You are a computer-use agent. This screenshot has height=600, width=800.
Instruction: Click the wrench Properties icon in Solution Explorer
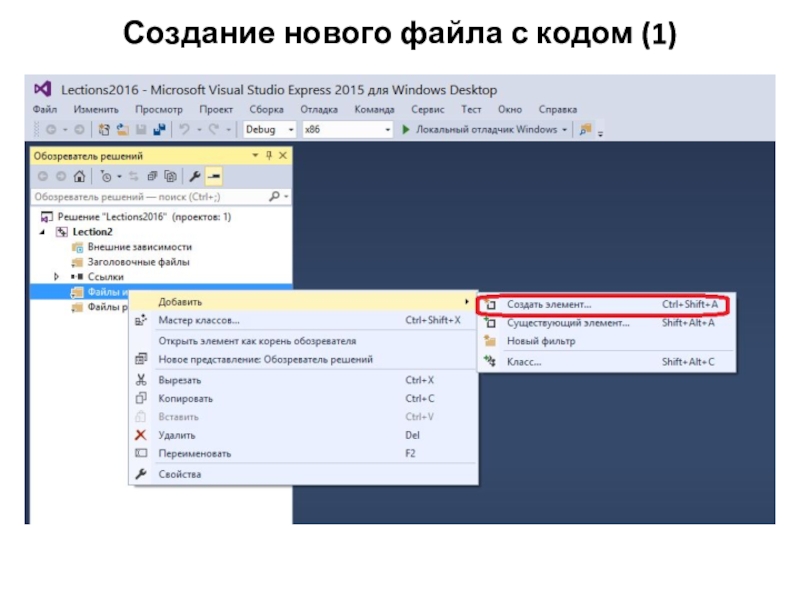(196, 176)
